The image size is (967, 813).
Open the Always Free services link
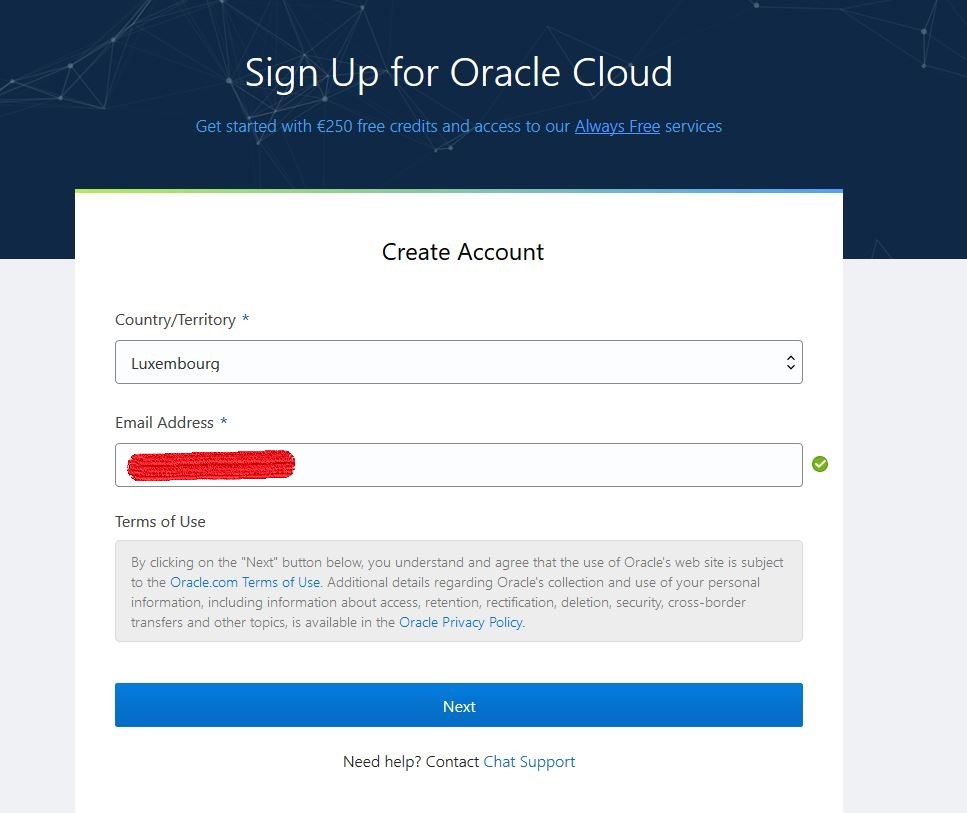click(x=616, y=126)
